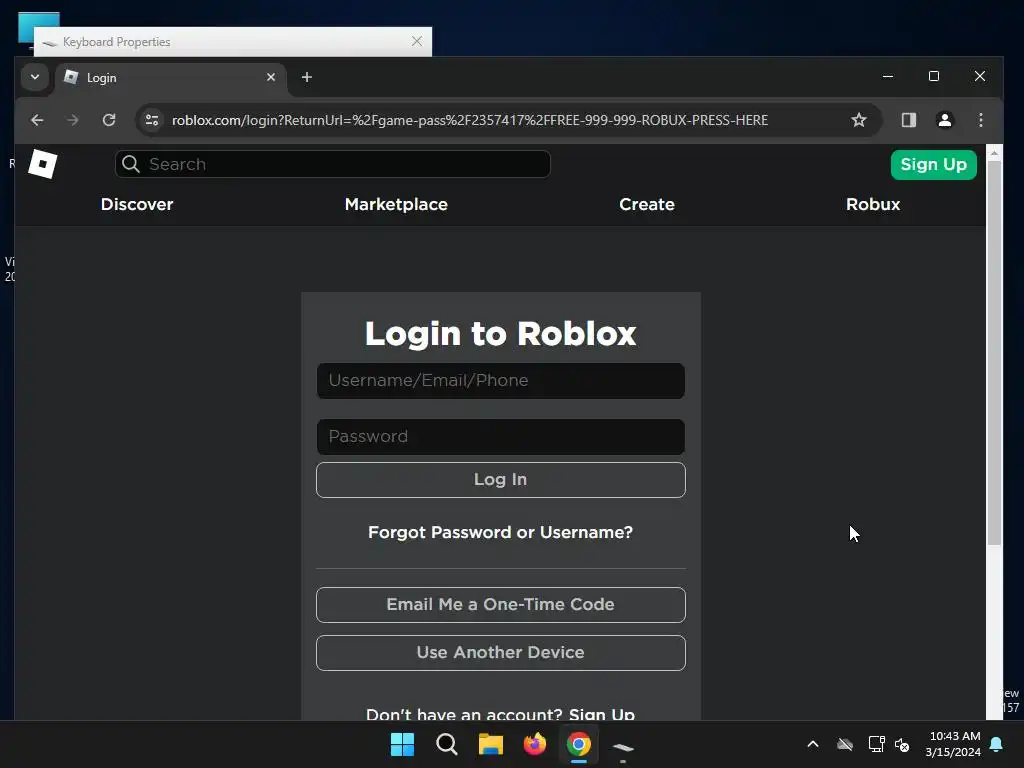Open Chrome three-dot menu
Screen dimensions: 1024x768
click(x=980, y=120)
